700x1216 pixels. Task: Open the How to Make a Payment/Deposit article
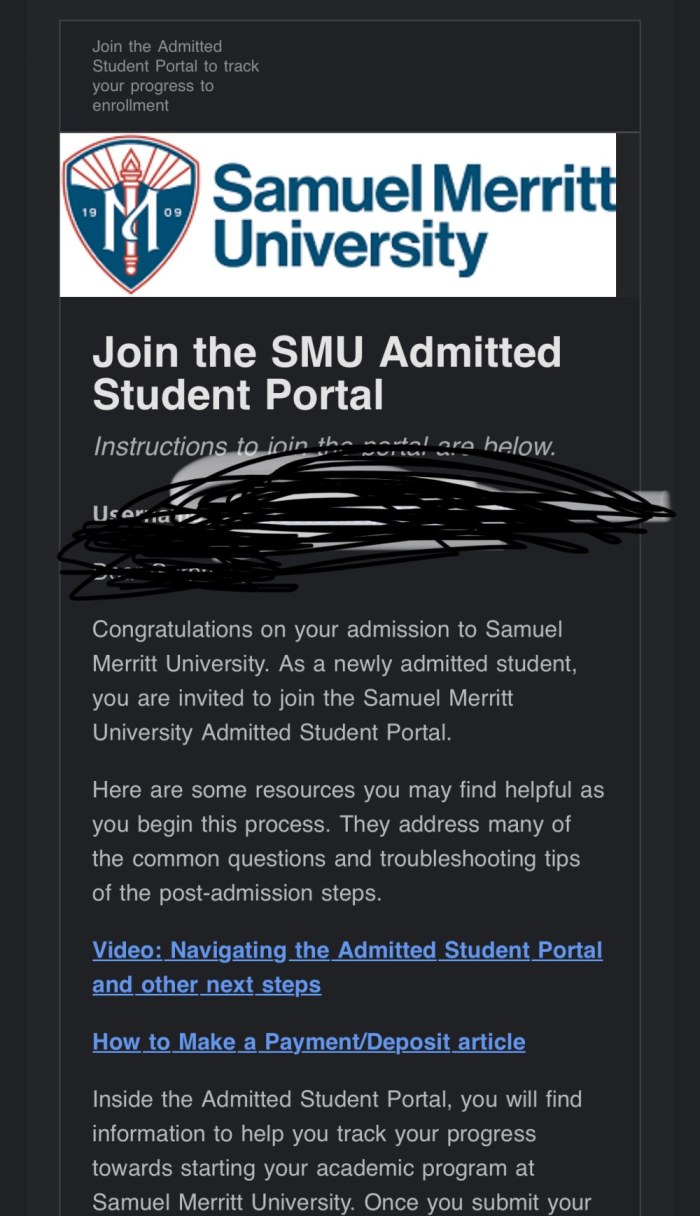pos(308,1042)
